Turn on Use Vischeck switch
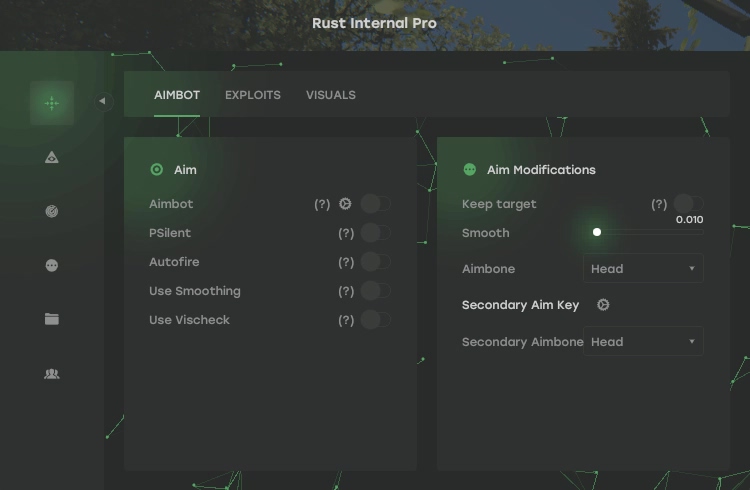750x490 pixels. [x=375, y=320]
